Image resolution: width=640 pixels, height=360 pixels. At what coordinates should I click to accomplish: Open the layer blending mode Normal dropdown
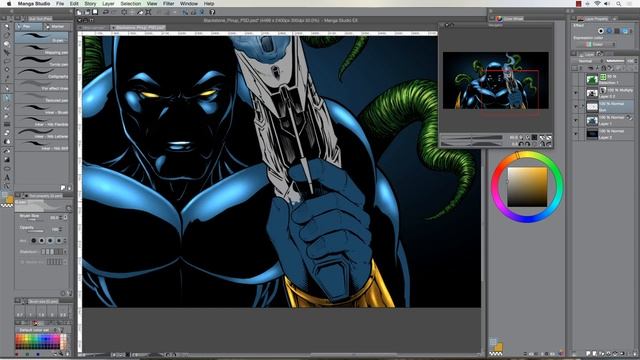(590, 61)
